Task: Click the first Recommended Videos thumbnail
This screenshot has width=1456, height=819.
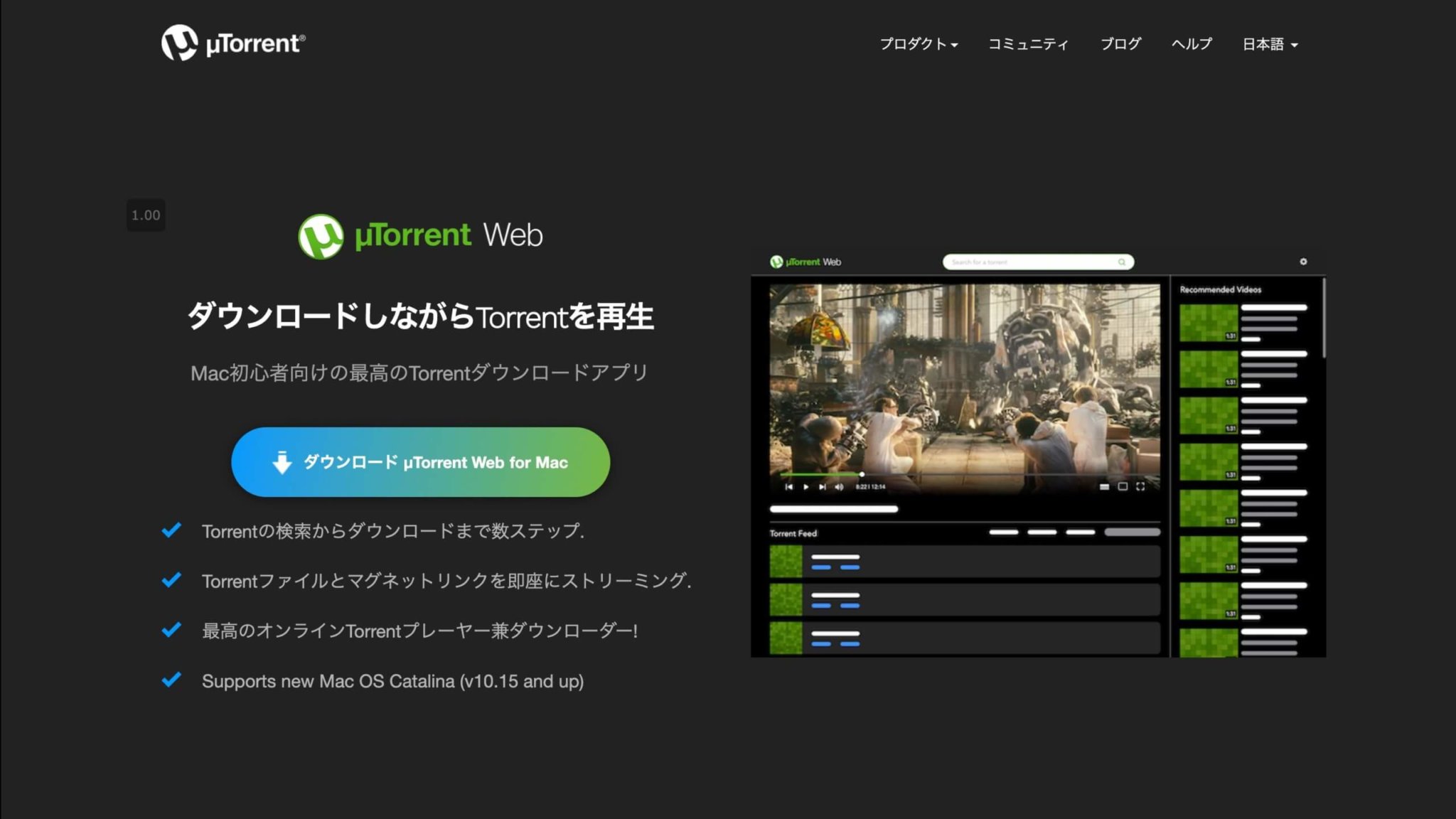Action: 1209,323
